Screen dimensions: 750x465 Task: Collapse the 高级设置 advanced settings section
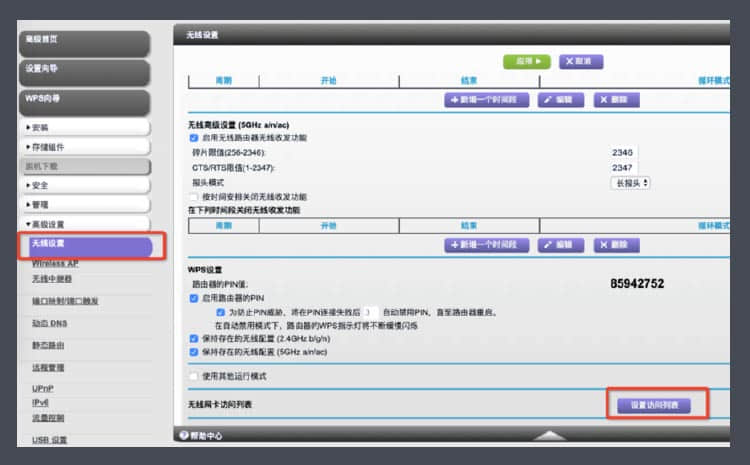coord(86,224)
